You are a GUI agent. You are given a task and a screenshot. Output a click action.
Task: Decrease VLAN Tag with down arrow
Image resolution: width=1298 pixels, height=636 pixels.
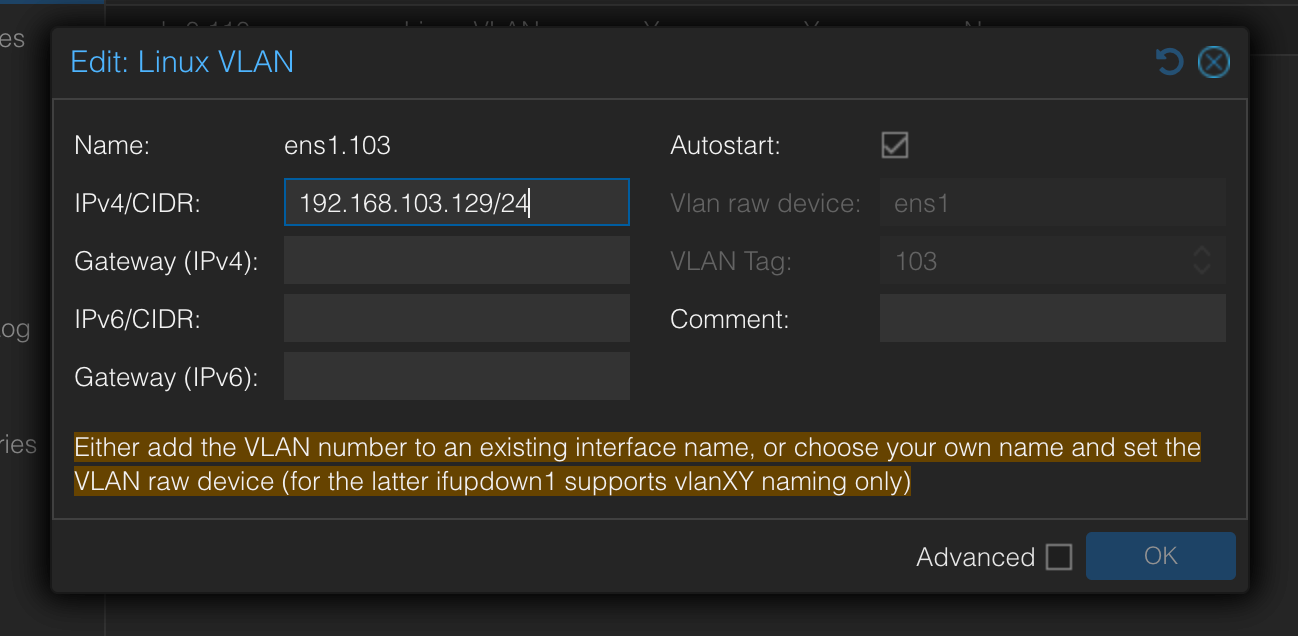[x=1203, y=271]
